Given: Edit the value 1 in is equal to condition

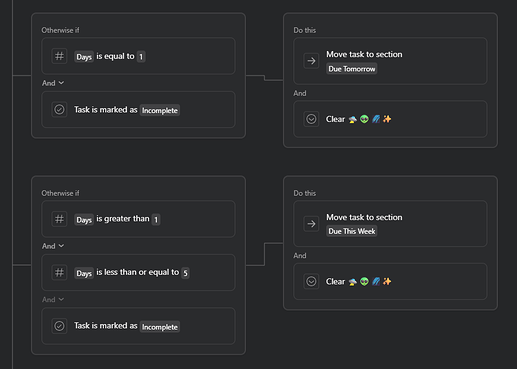Looking at the screenshot, I should (141, 57).
